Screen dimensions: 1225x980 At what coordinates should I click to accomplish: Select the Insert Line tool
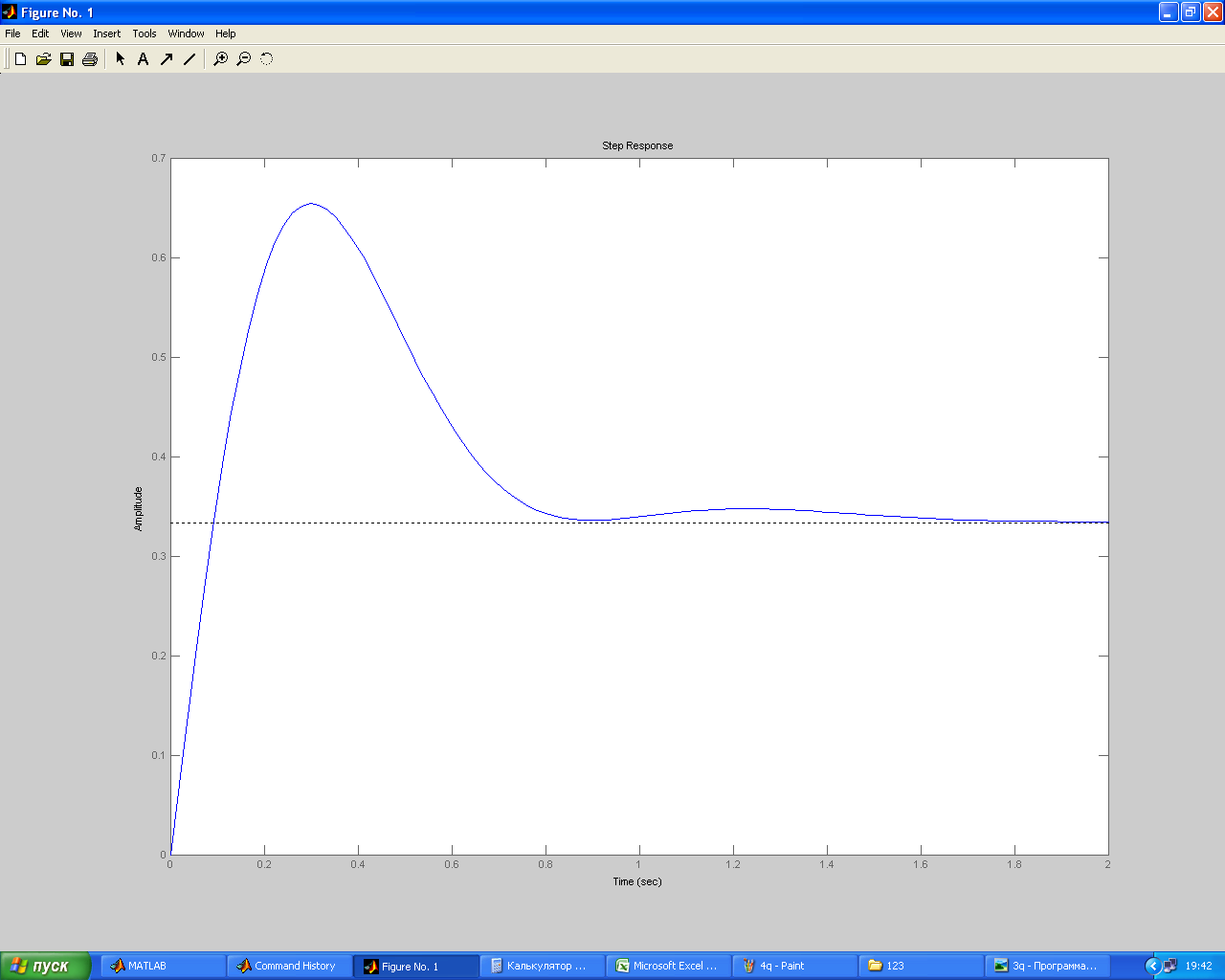tap(189, 59)
